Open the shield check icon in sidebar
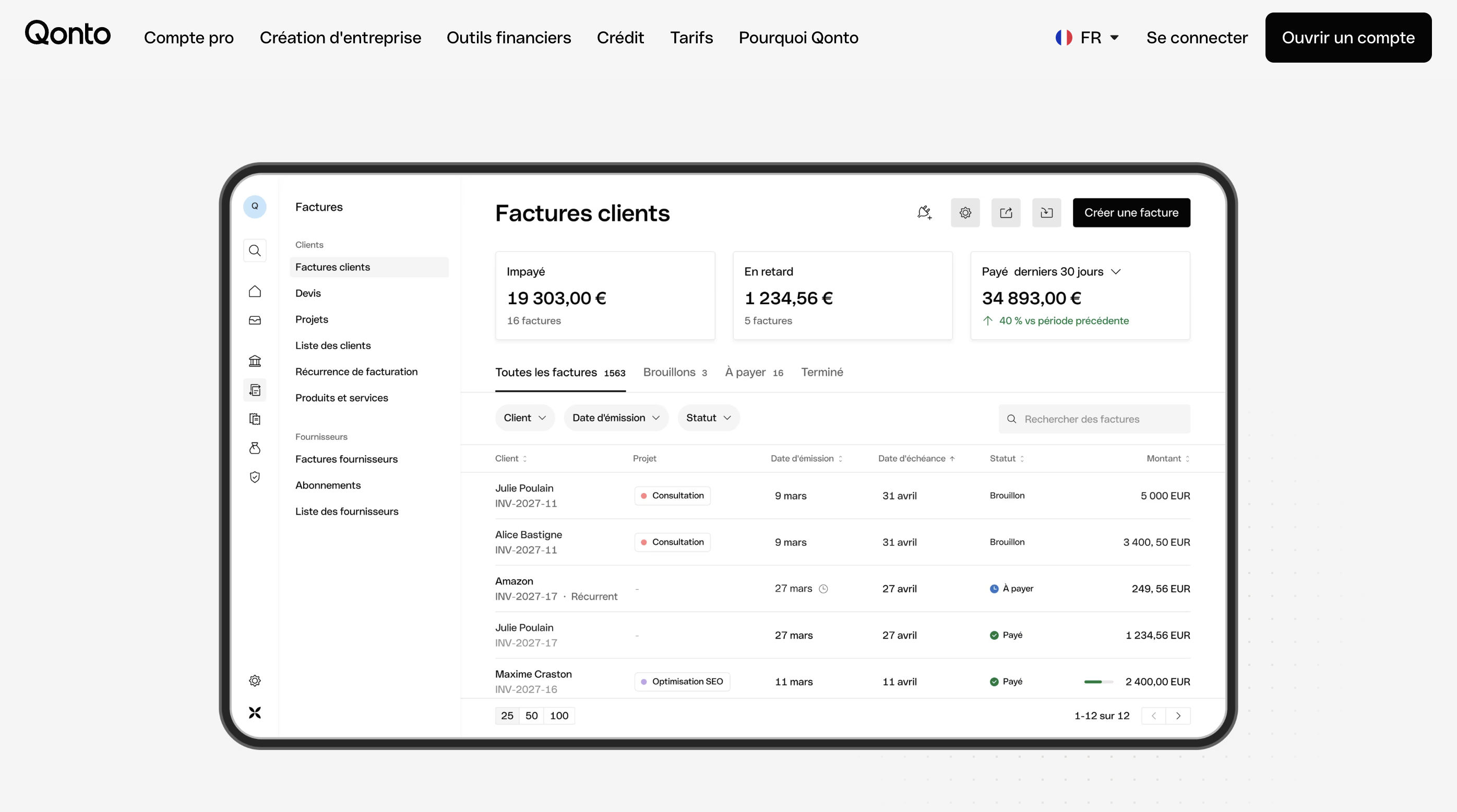Image resolution: width=1457 pixels, height=812 pixels. point(255,477)
